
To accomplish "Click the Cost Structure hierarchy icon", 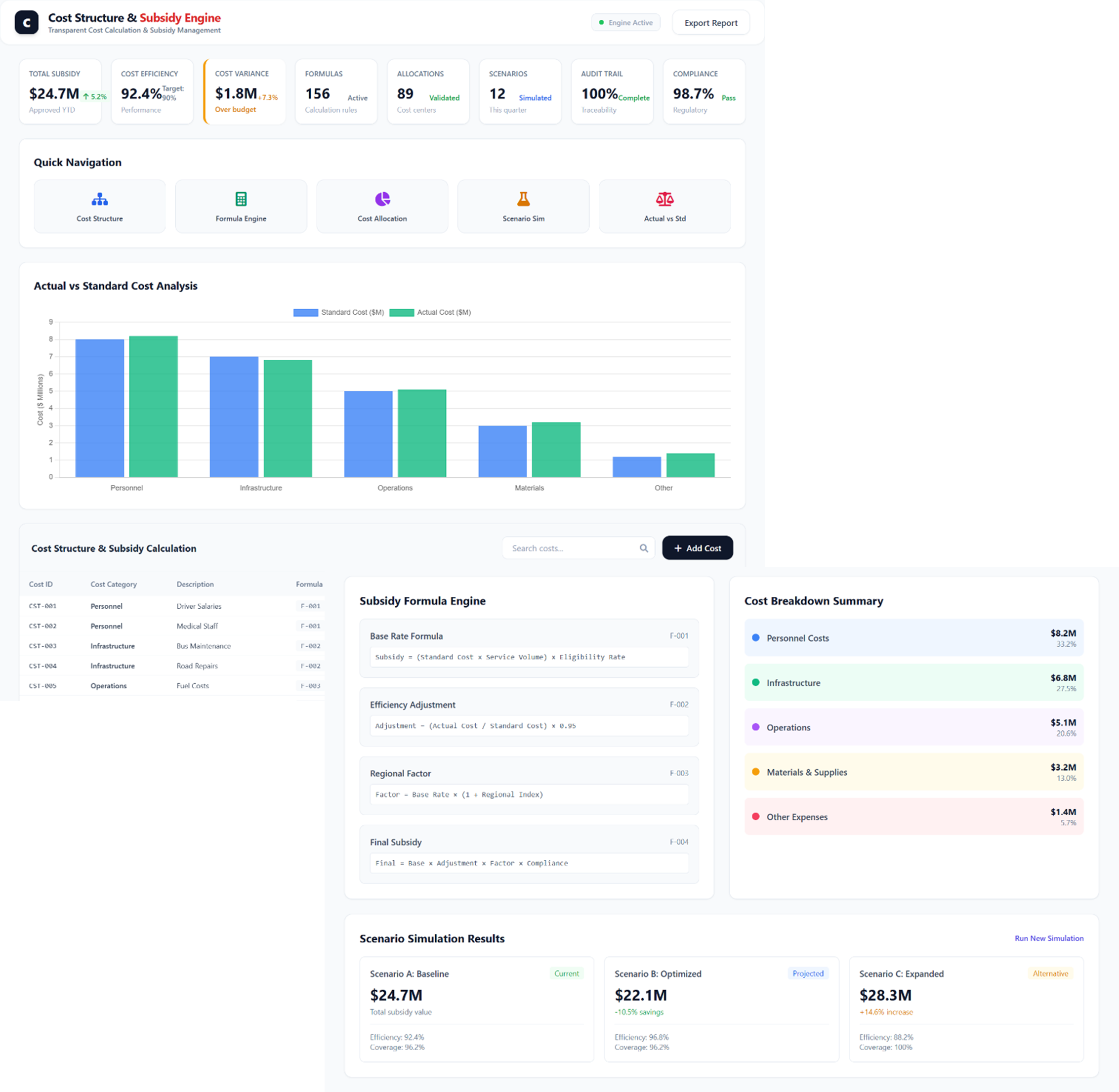I will (99, 199).
